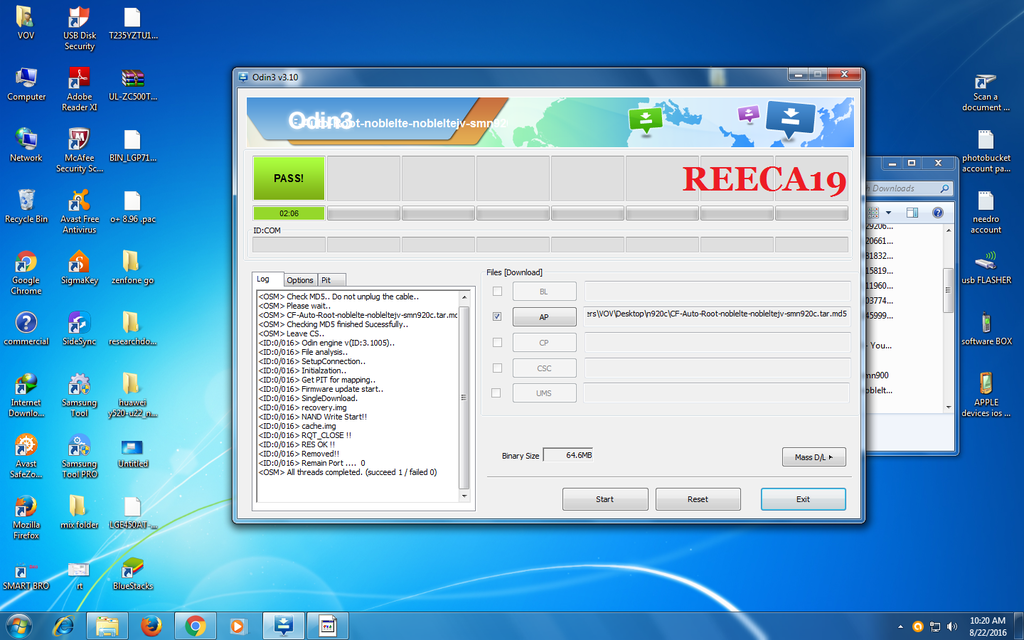Screen dimensions: 1024x640
Task: Click the Reset button
Action: [697, 499]
